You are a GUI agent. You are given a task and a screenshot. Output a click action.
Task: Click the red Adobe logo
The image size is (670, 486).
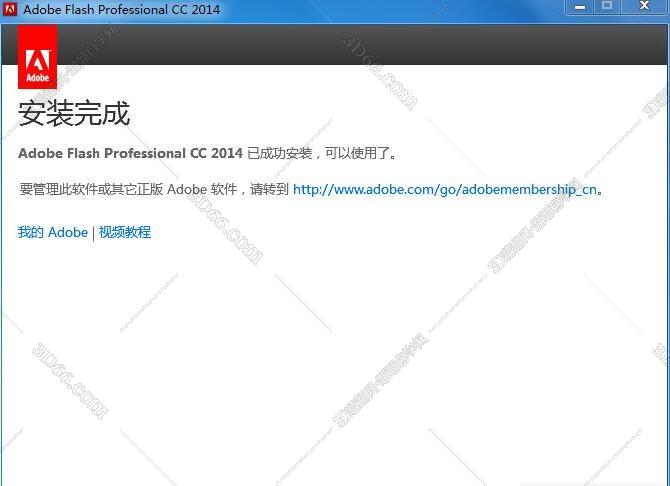pos(37,56)
